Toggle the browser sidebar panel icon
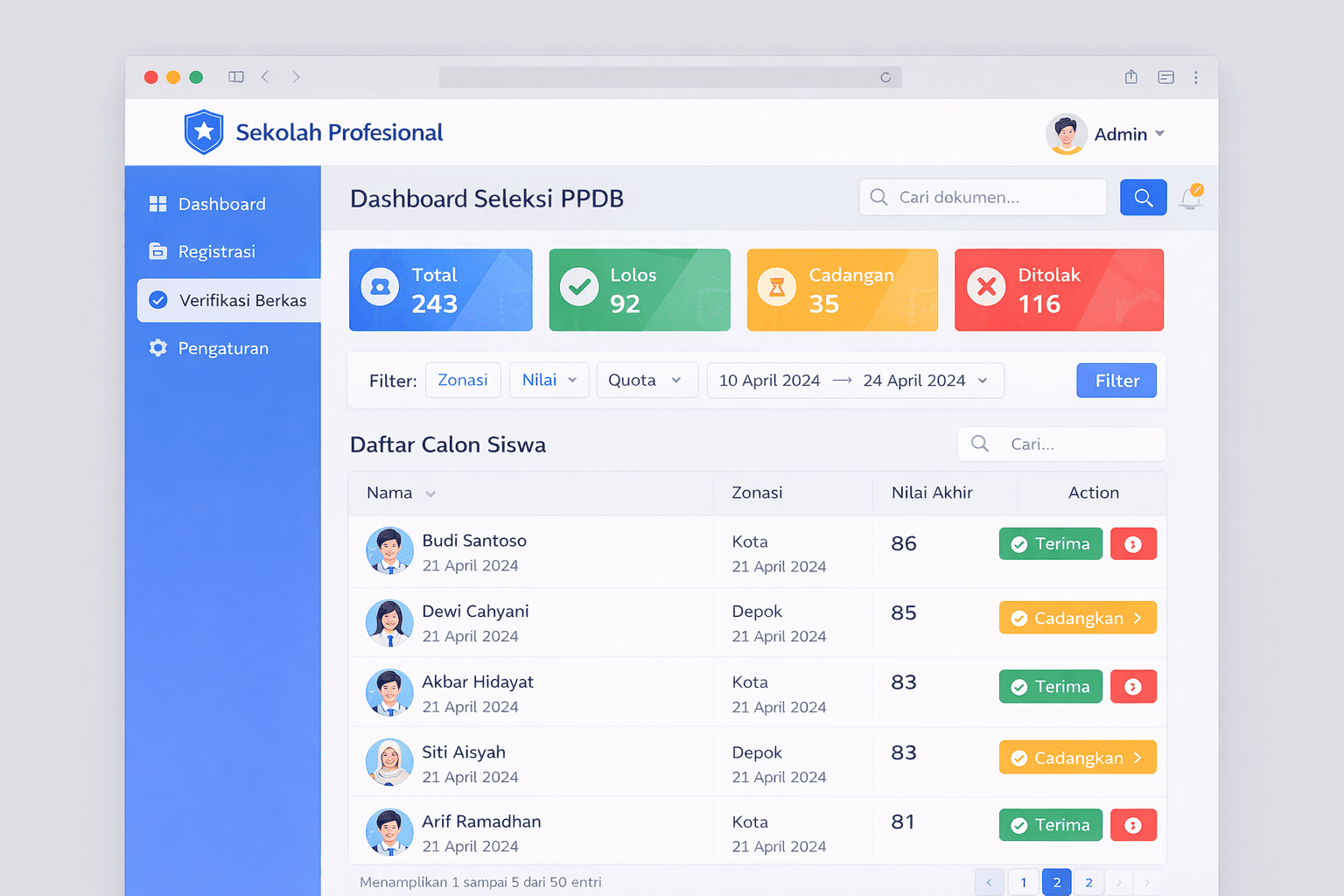This screenshot has height=896, width=1344. (x=236, y=77)
